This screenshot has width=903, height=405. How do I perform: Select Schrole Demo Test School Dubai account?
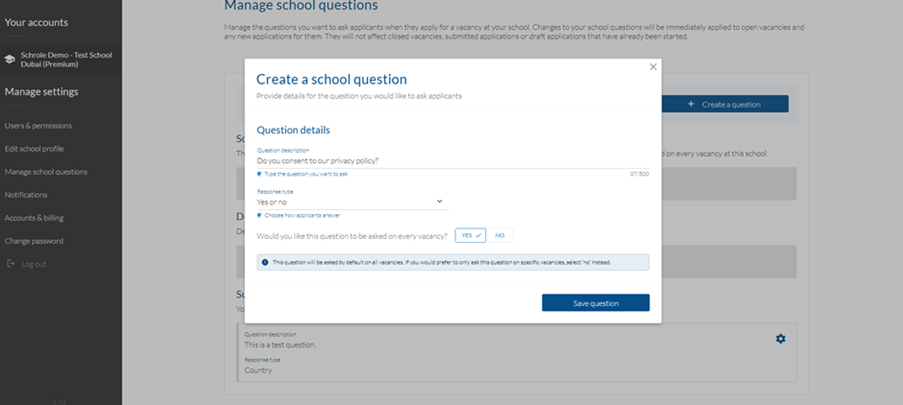tap(60, 59)
